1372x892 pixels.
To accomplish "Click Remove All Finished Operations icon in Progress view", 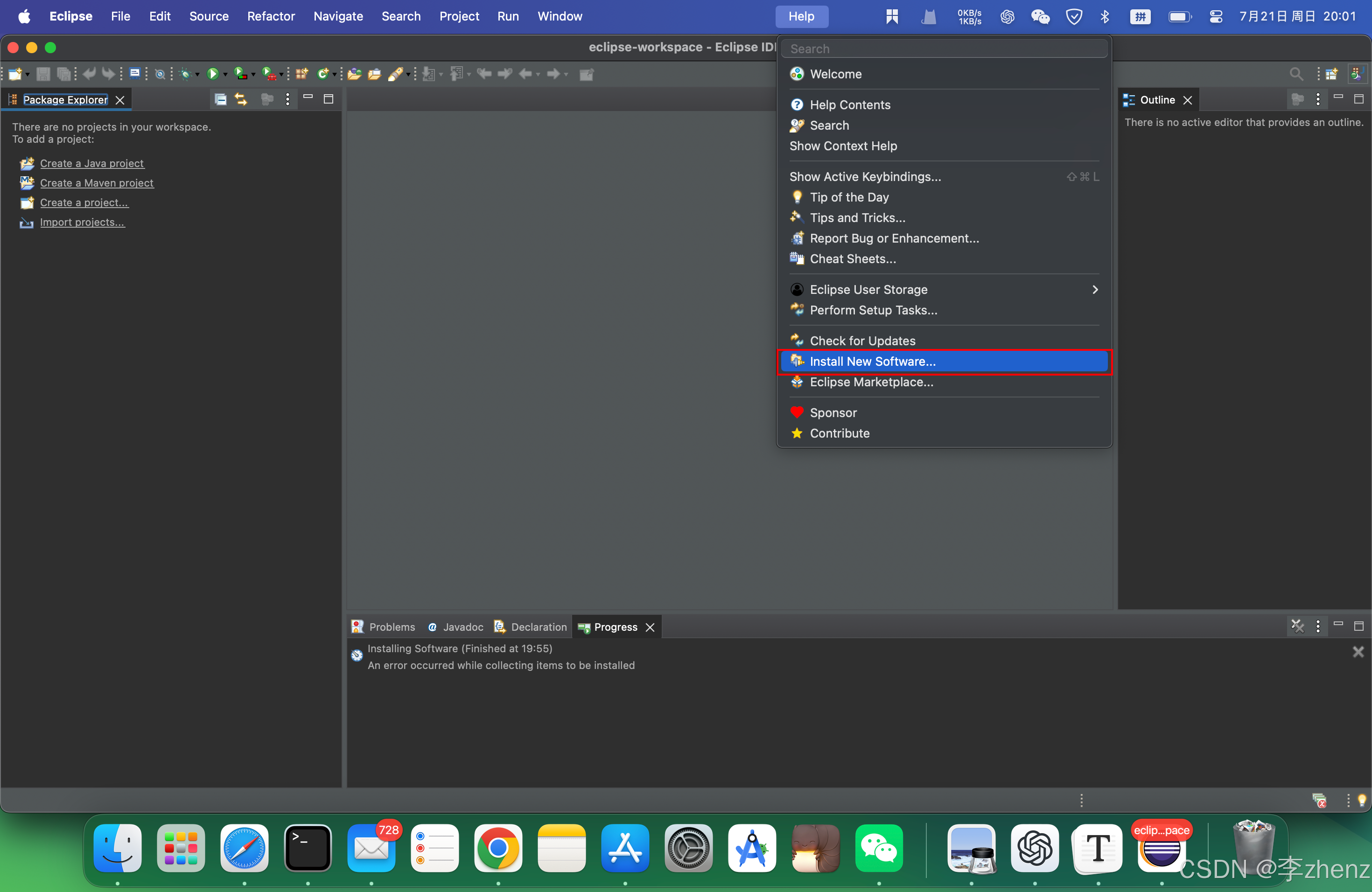I will [1297, 626].
